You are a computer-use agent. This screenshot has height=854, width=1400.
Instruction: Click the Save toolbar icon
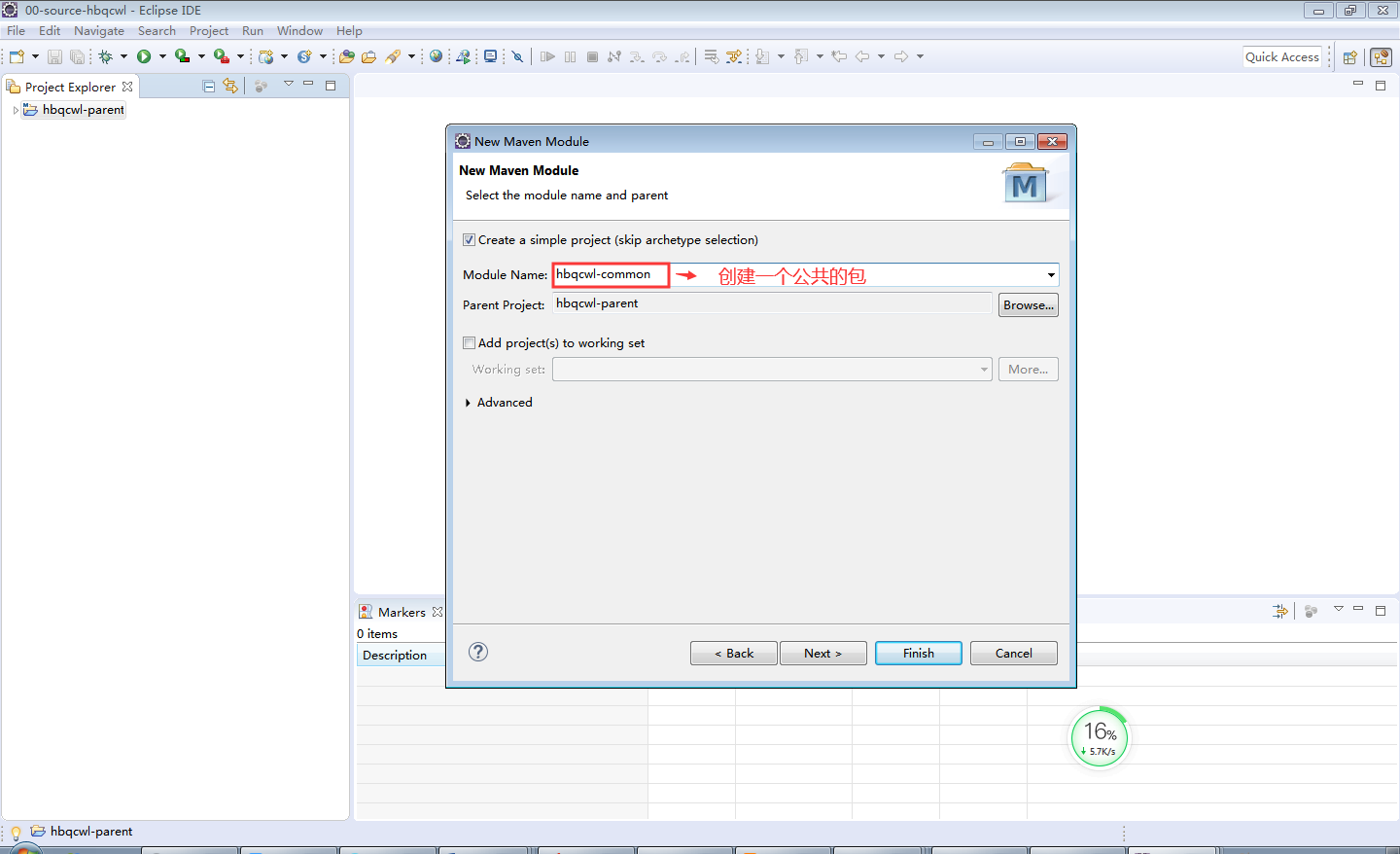pyautogui.click(x=54, y=56)
